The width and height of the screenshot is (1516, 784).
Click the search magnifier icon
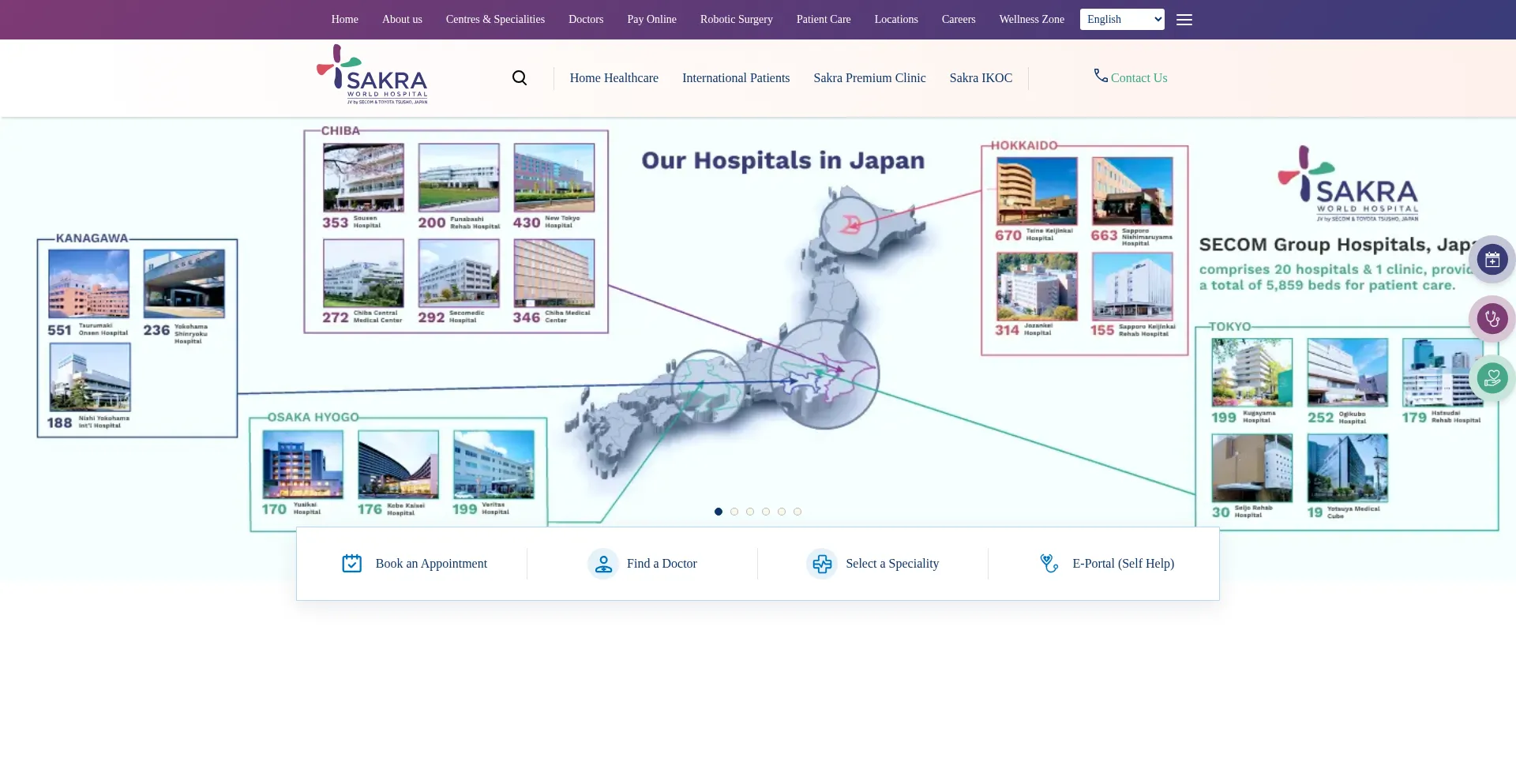pos(520,77)
